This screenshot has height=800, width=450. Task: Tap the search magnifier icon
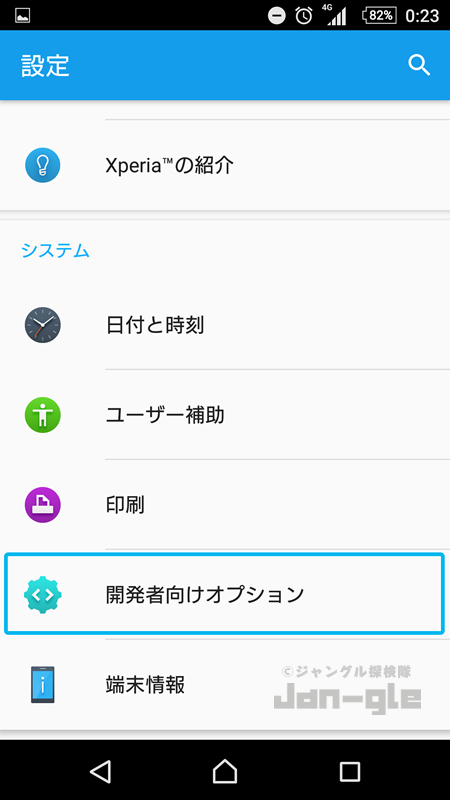click(419, 65)
